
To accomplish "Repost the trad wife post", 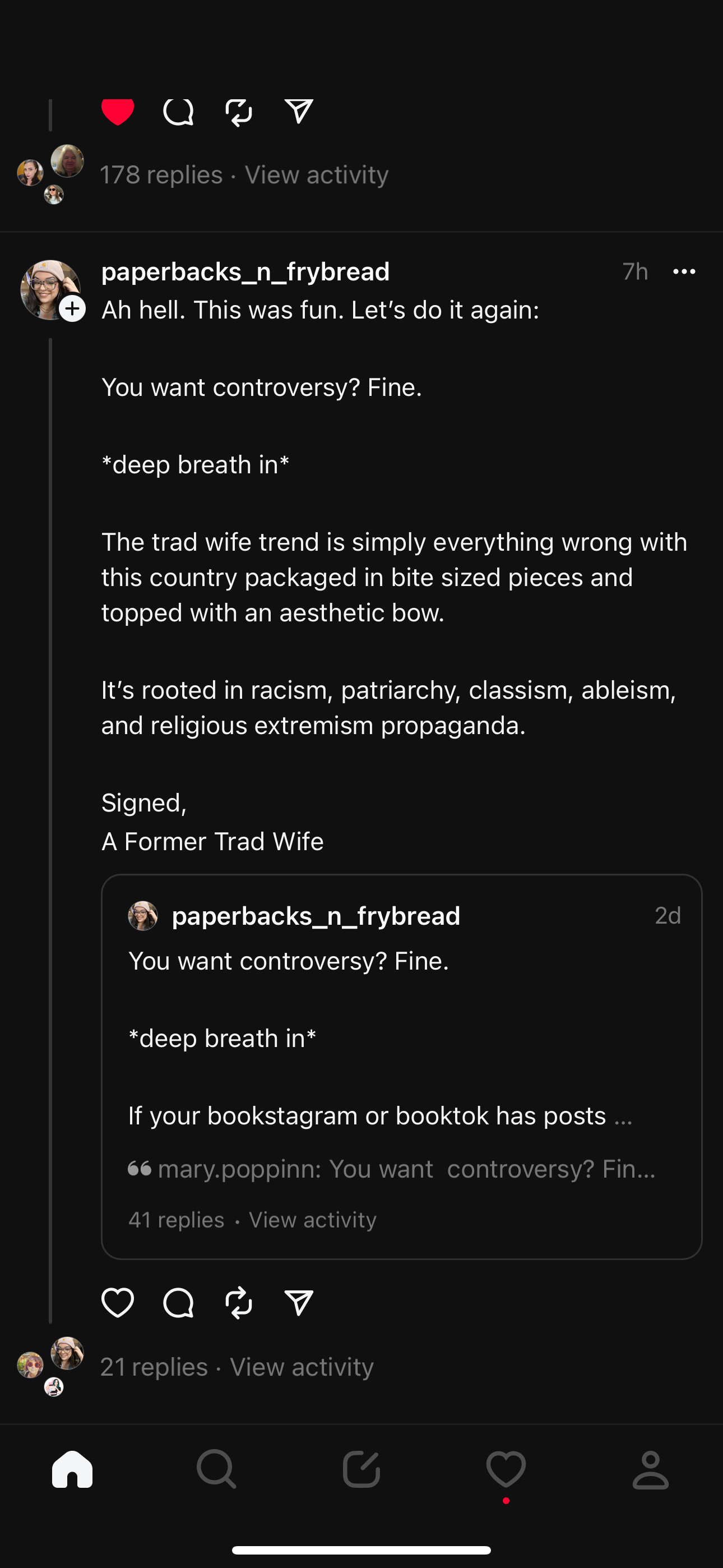I will click(239, 1303).
